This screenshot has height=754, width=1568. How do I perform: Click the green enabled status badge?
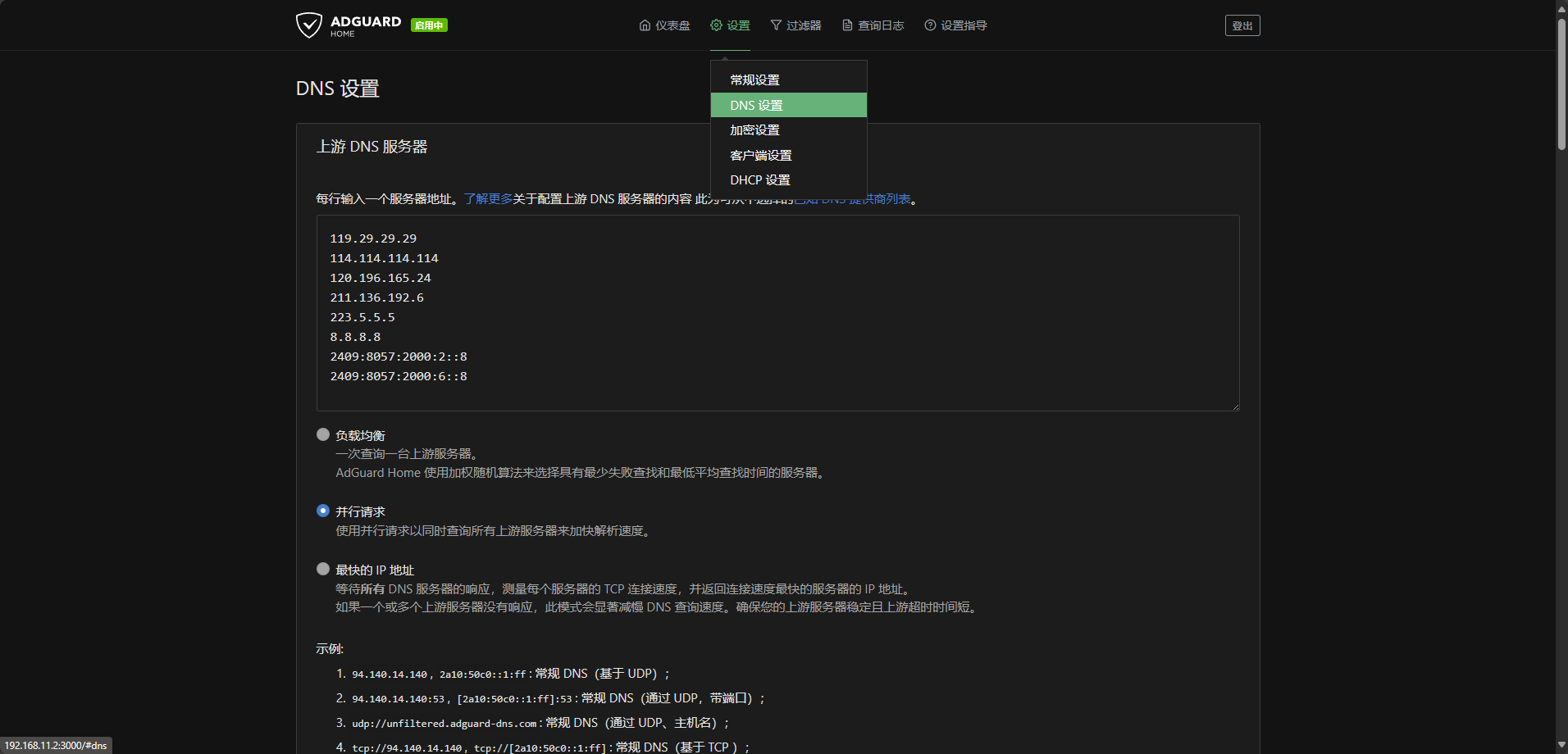pos(429,25)
